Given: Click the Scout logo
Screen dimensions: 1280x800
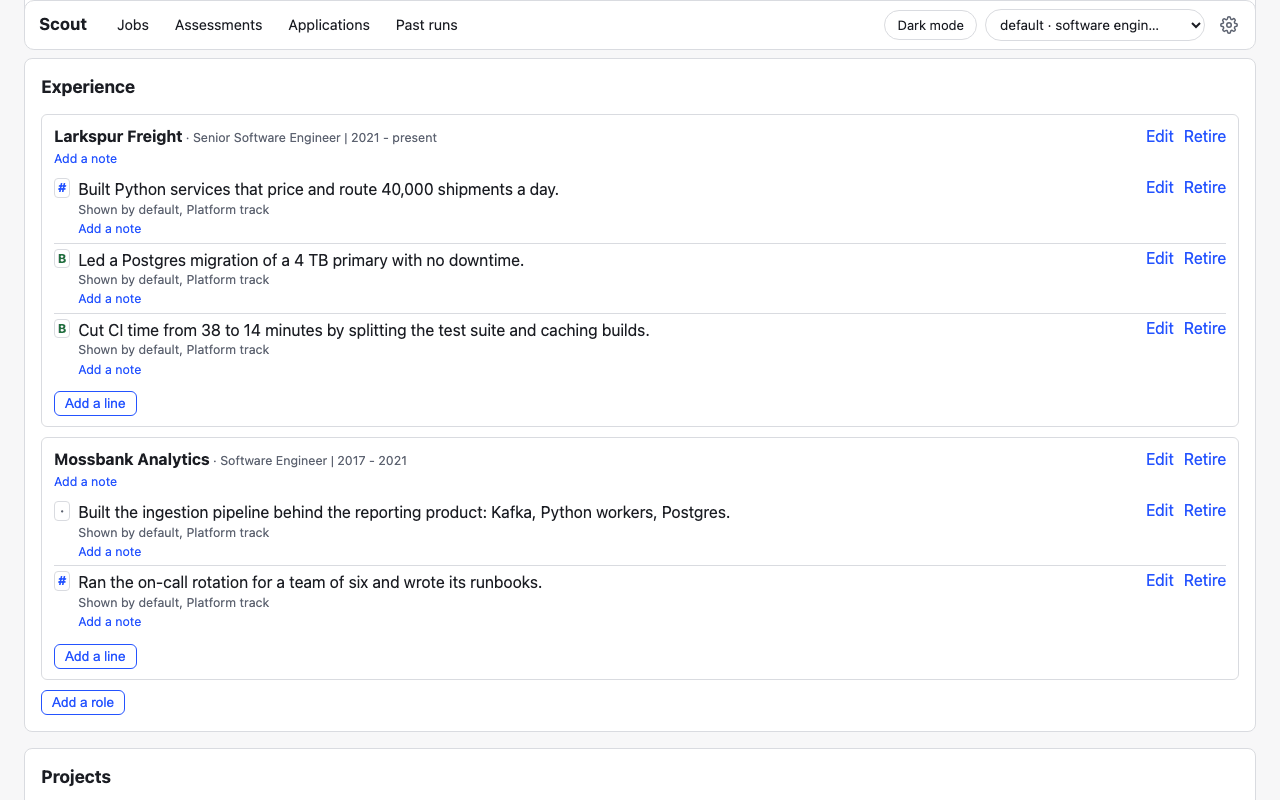Looking at the screenshot, I should coord(63,24).
